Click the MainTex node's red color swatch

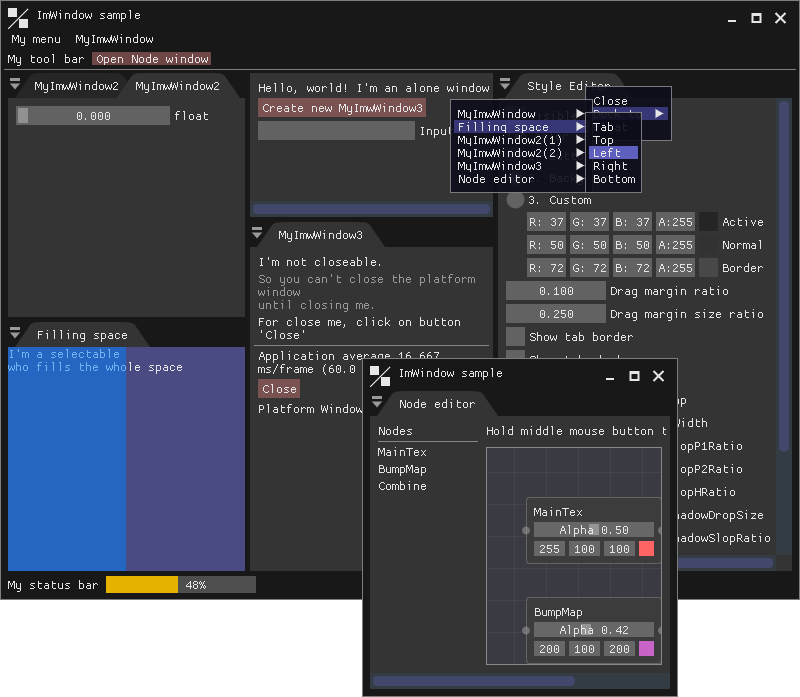[646, 549]
